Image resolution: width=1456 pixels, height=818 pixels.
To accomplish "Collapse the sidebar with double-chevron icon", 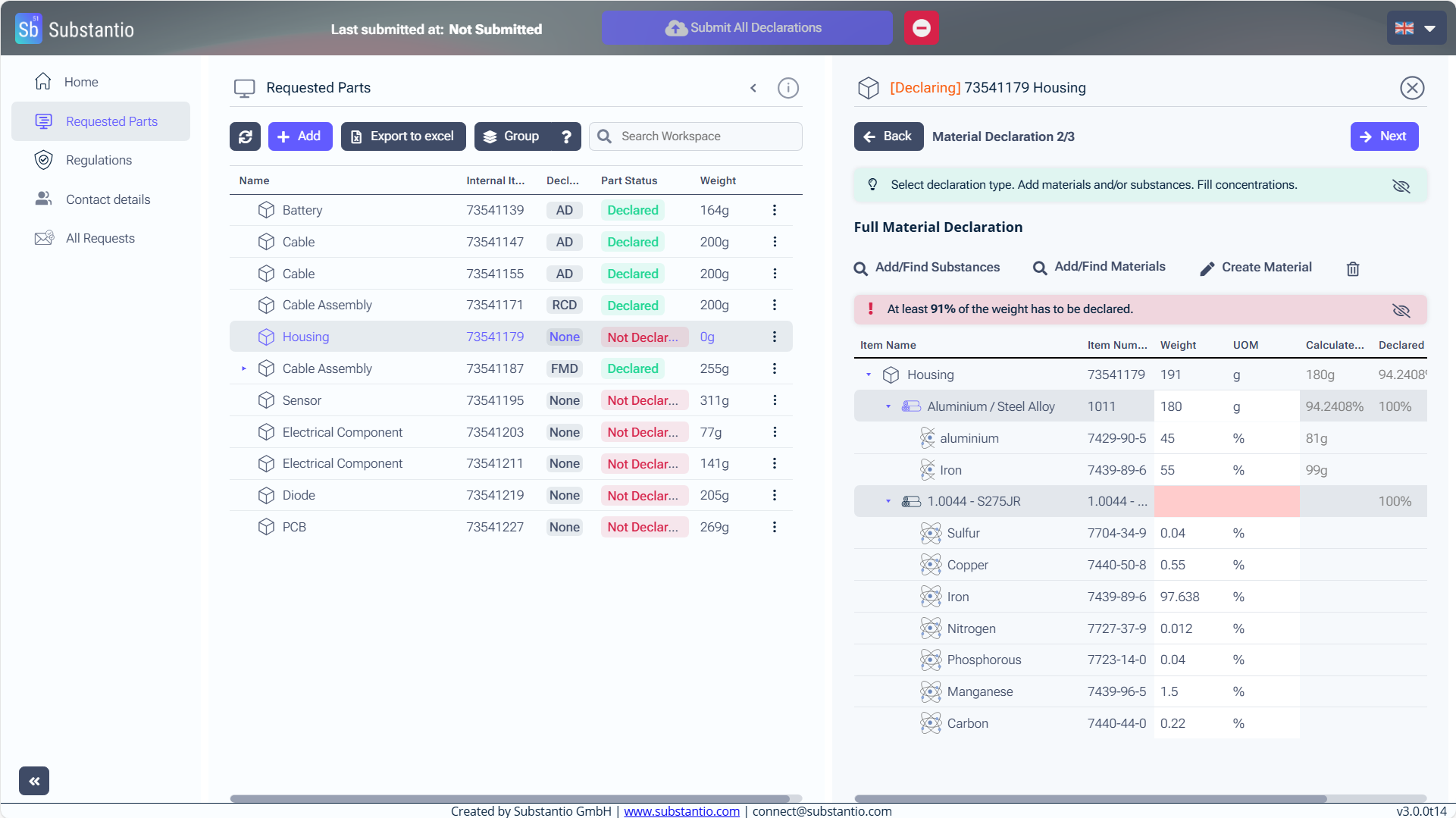I will click(34, 780).
